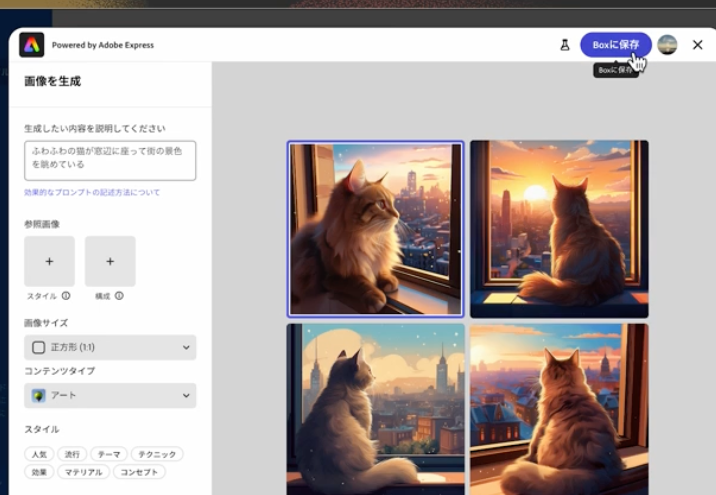This screenshot has width=716, height=495.
Task: Switch to the テクニック style category
Action: (156, 454)
